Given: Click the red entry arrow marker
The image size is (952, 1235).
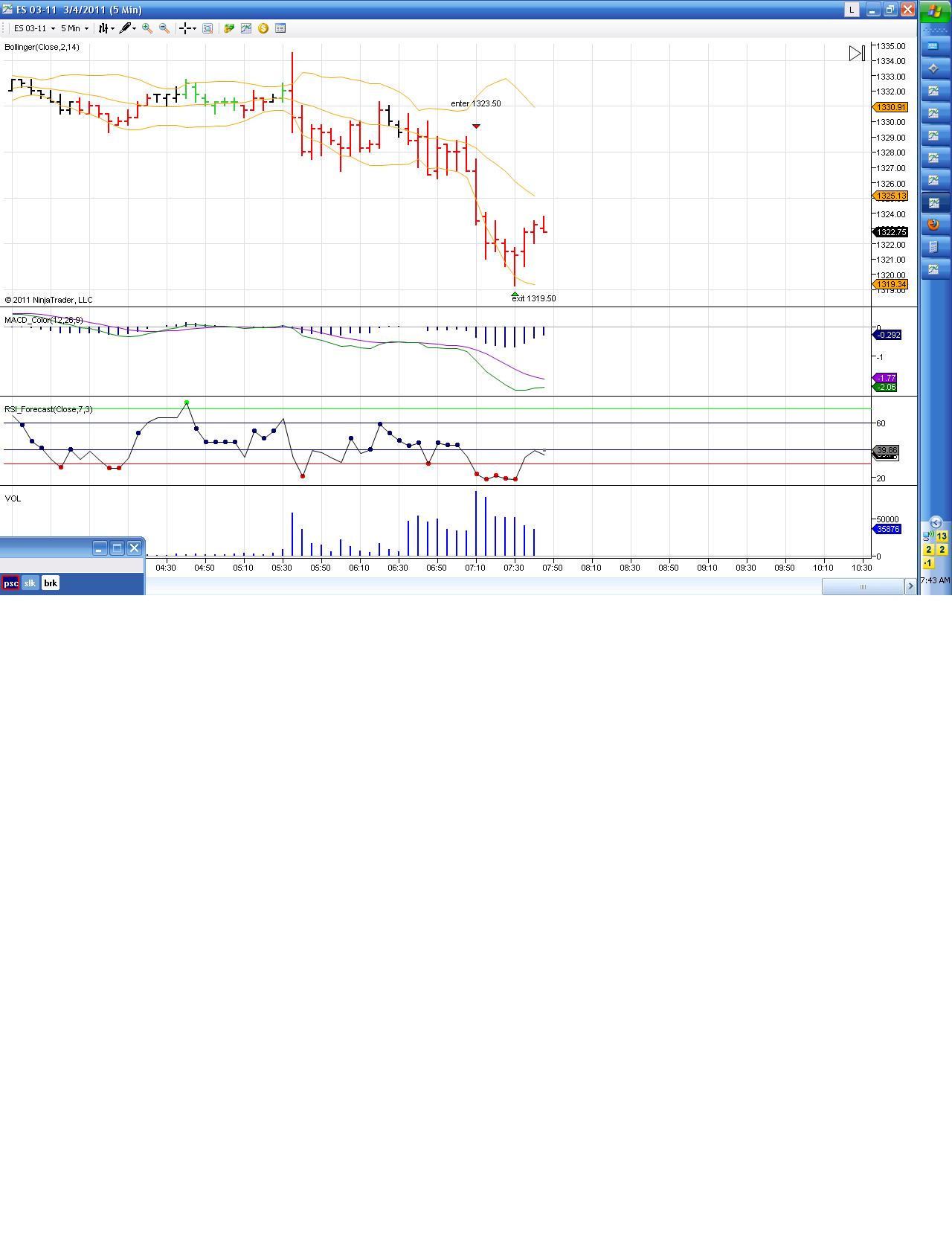Looking at the screenshot, I should pos(476,126).
